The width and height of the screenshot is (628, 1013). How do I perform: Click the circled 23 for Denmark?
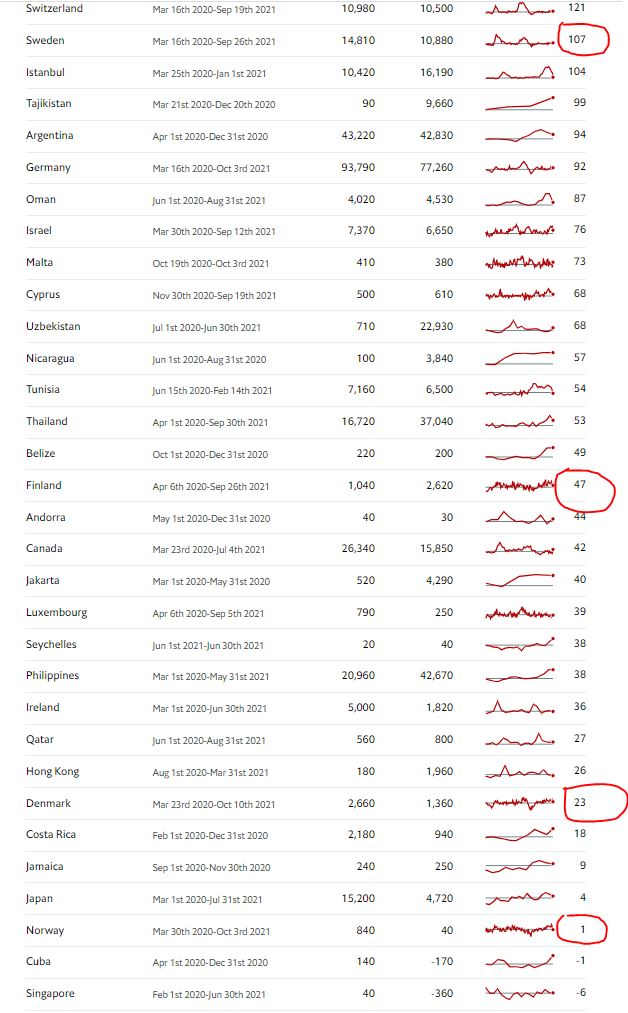[x=580, y=803]
